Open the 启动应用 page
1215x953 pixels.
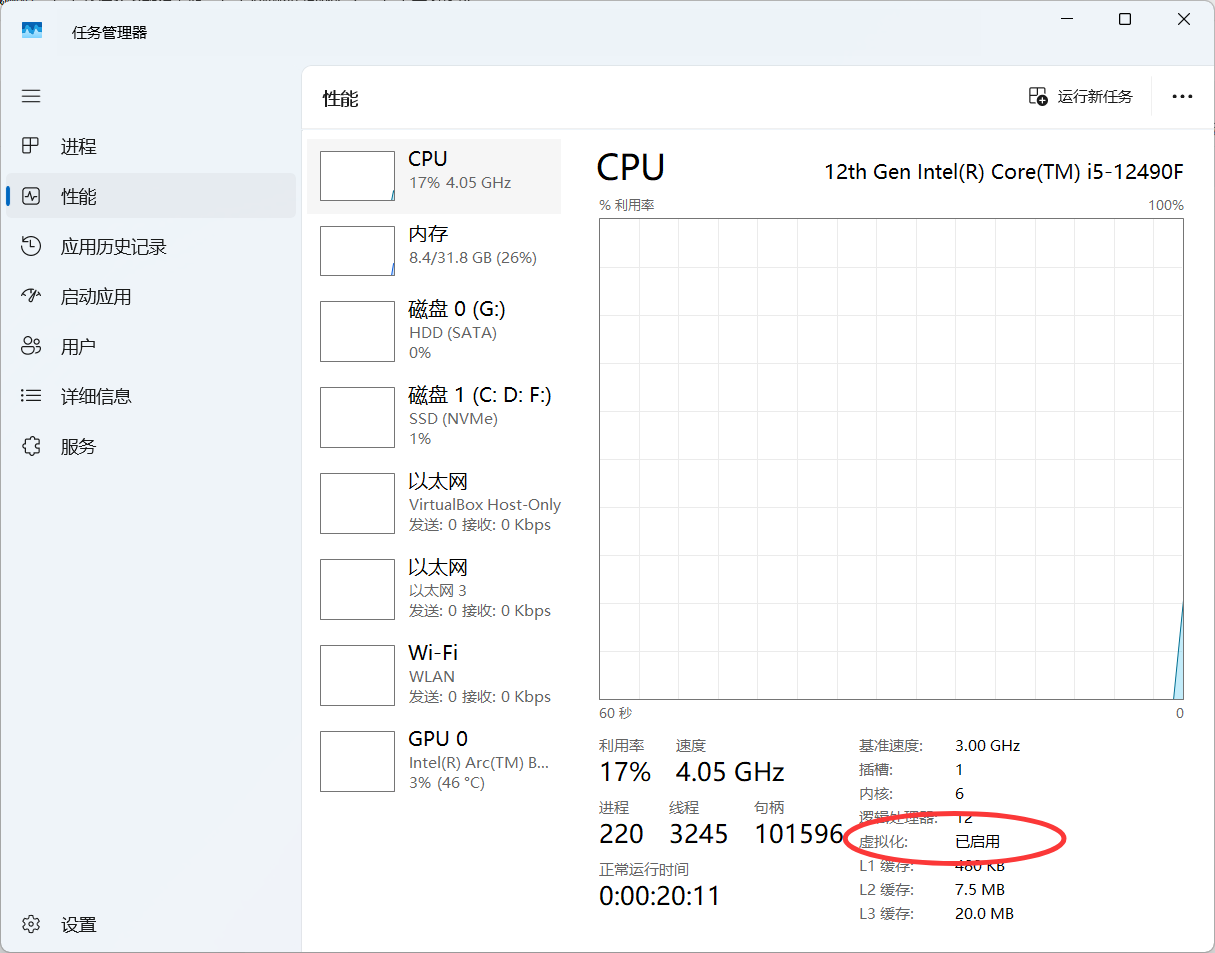[x=151, y=296]
